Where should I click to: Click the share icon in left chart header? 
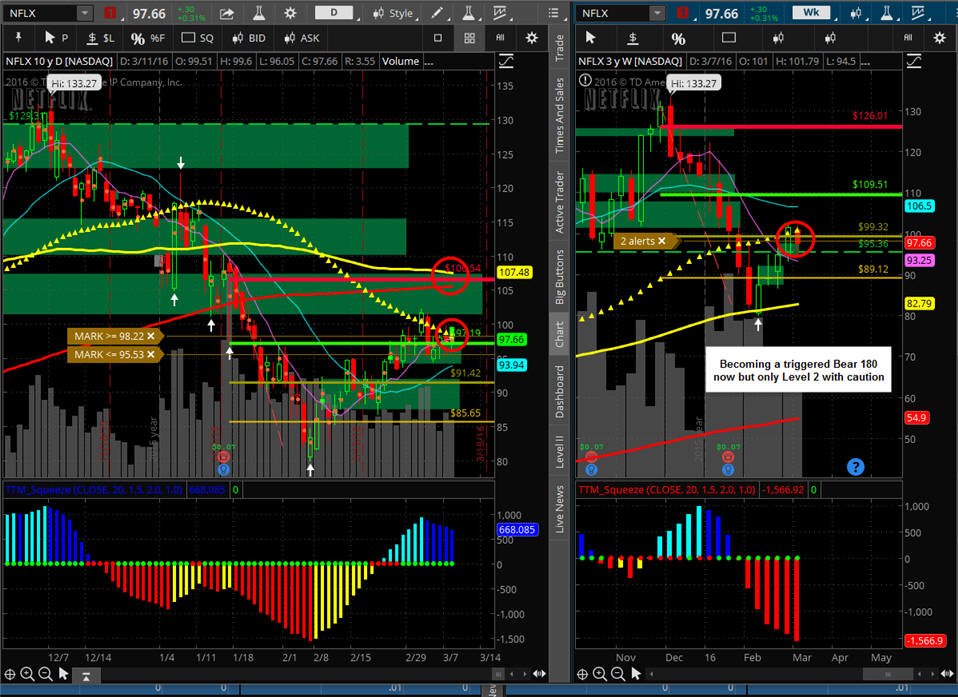[x=227, y=13]
